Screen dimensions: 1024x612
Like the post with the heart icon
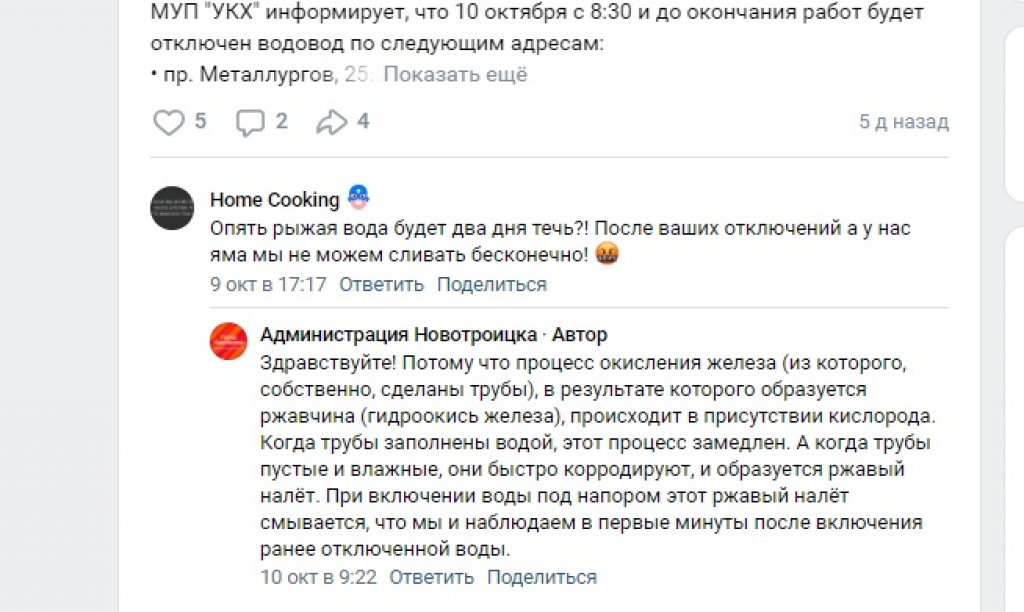point(168,122)
